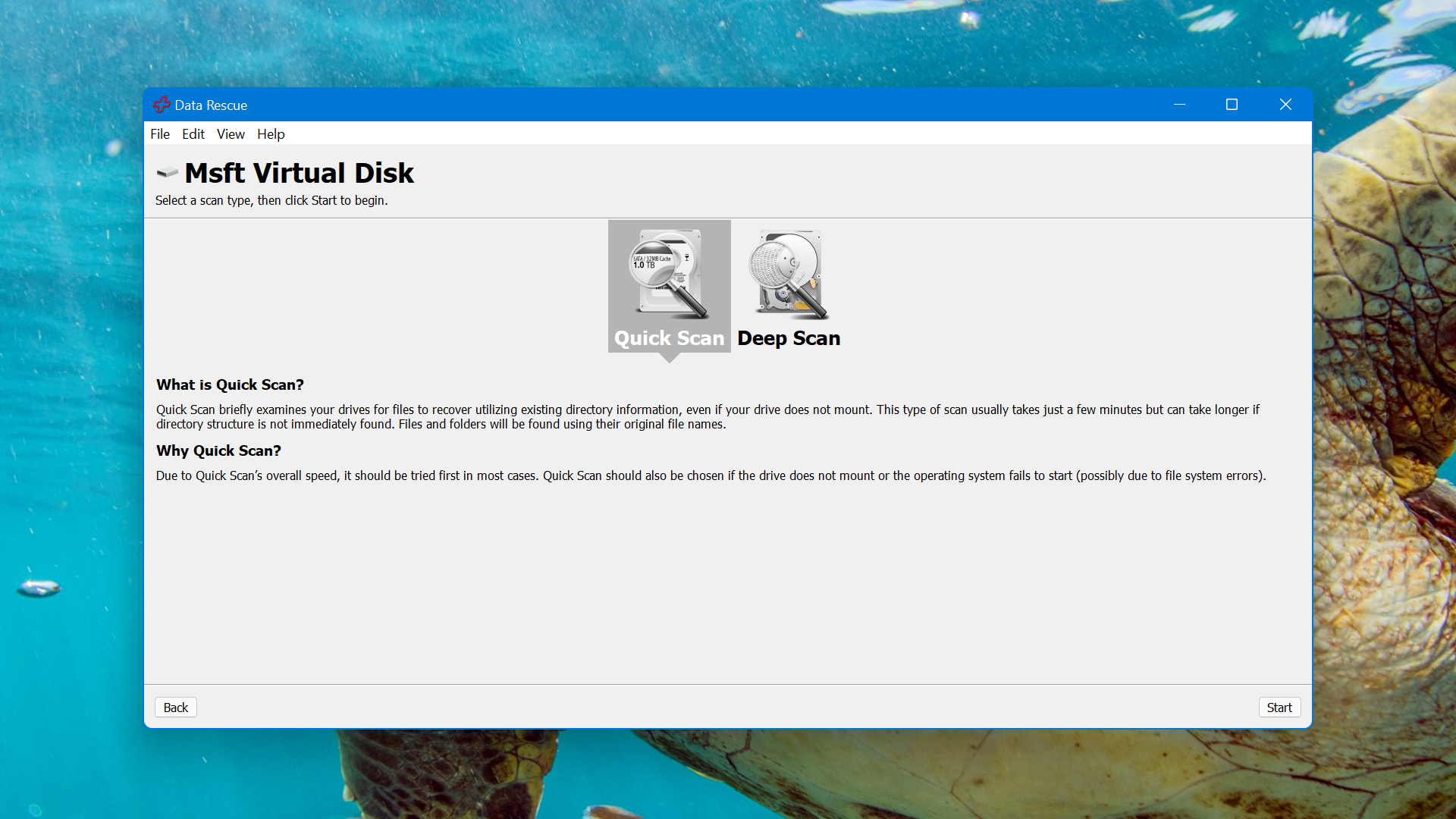Select the Quick Scan option
This screenshot has width=1456, height=819.
[x=669, y=287]
